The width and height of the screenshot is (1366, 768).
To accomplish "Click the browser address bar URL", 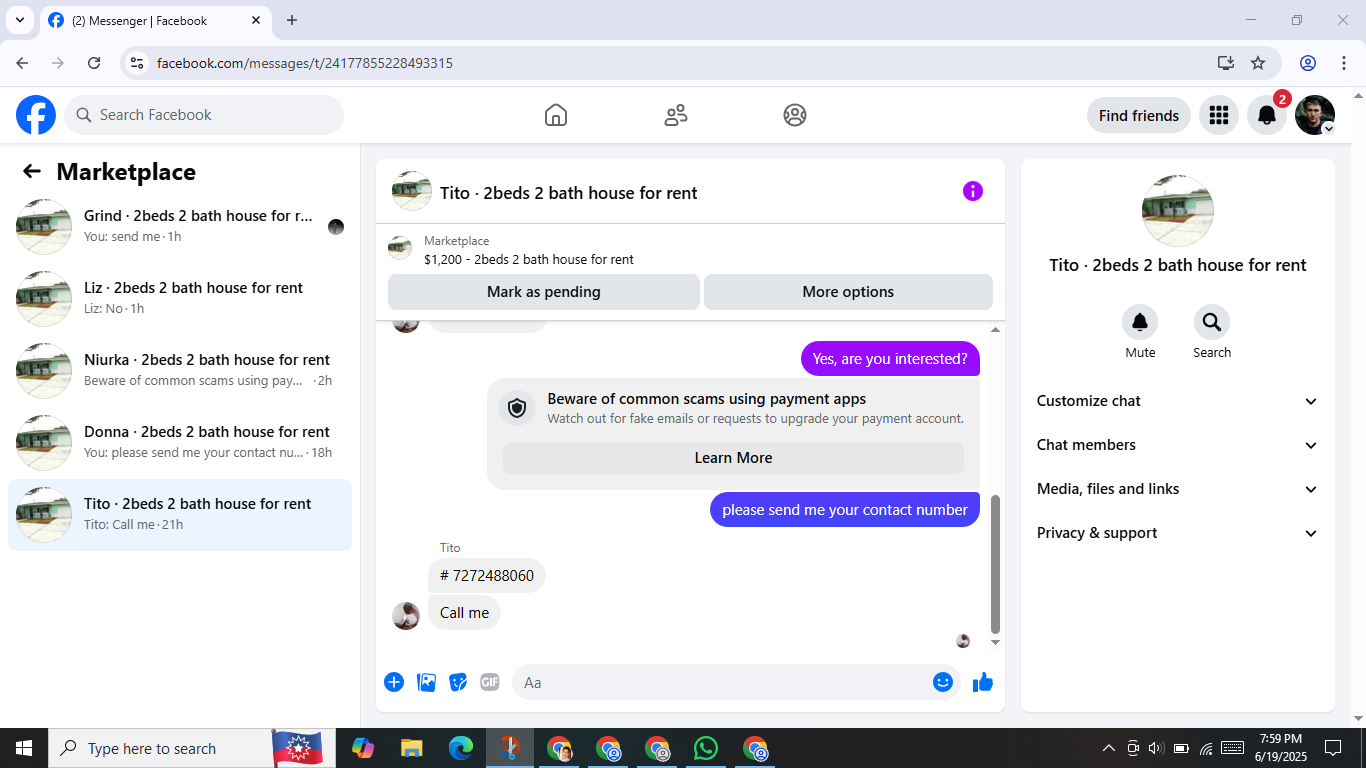I will pyautogui.click(x=305, y=63).
